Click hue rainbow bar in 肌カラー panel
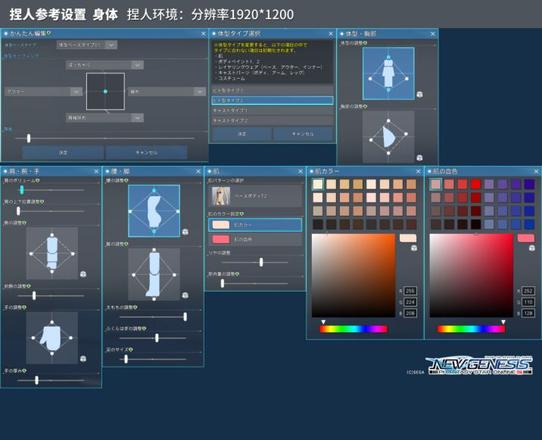Viewport: 542px width, 440px height. pyautogui.click(x=353, y=329)
